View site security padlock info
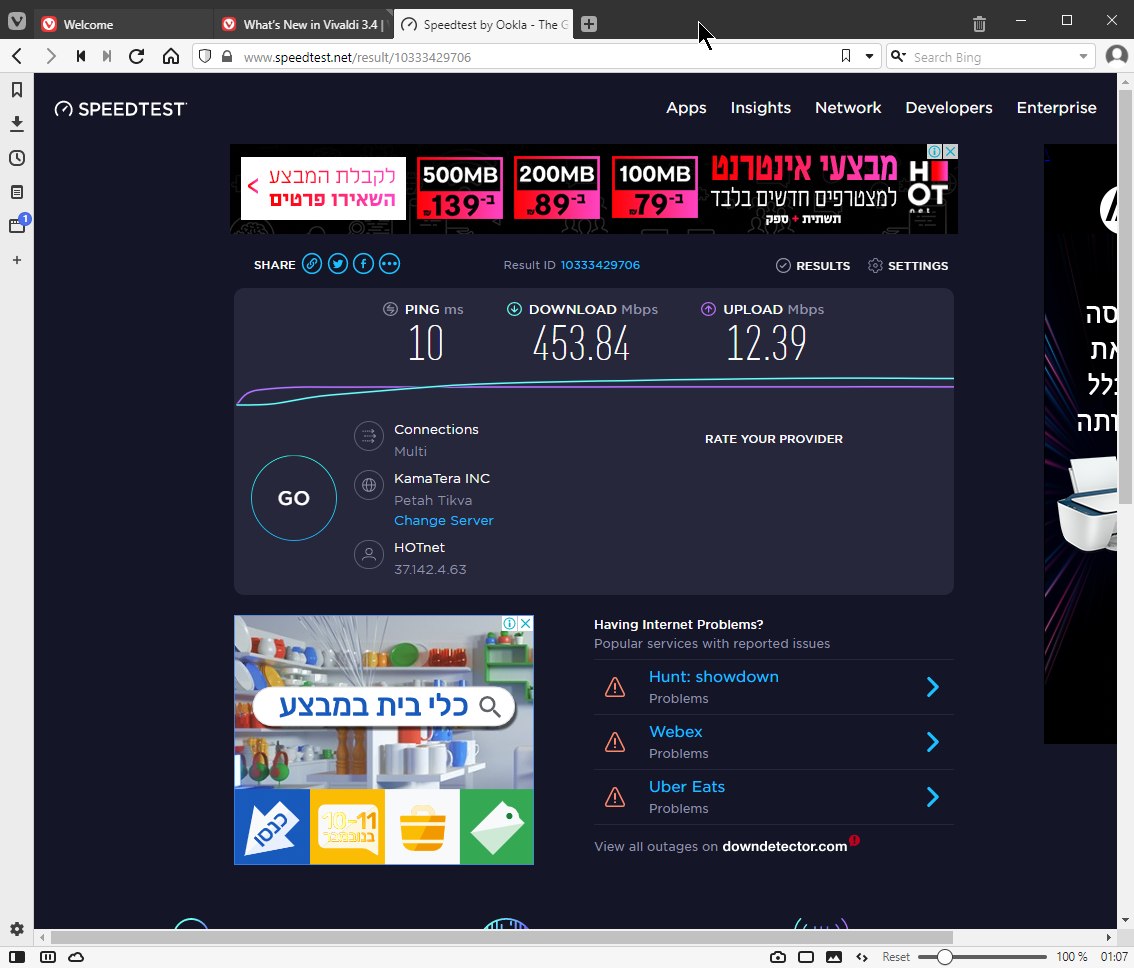This screenshot has height=968, width=1134. pos(227,56)
